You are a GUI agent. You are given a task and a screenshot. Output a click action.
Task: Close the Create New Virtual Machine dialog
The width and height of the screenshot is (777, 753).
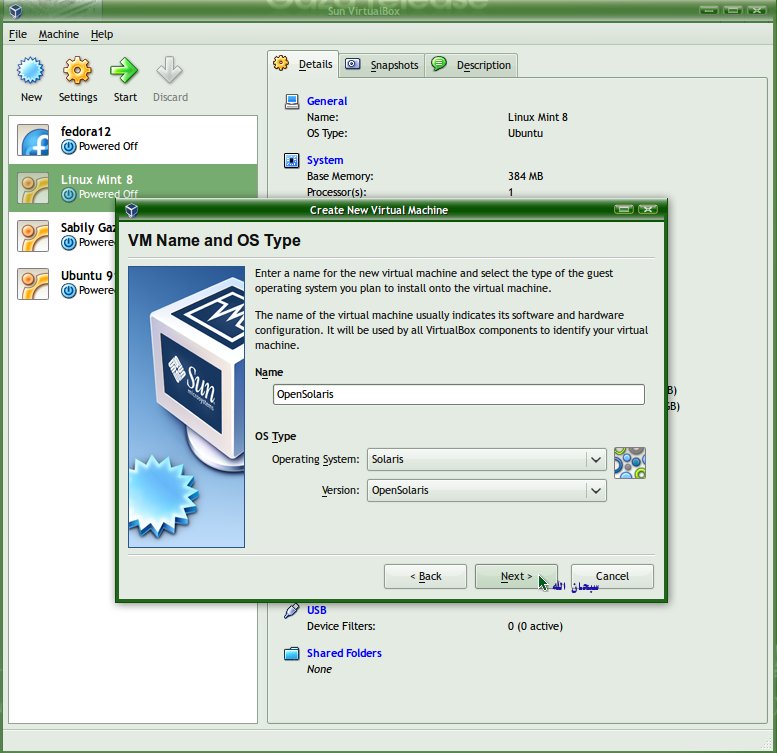[648, 209]
